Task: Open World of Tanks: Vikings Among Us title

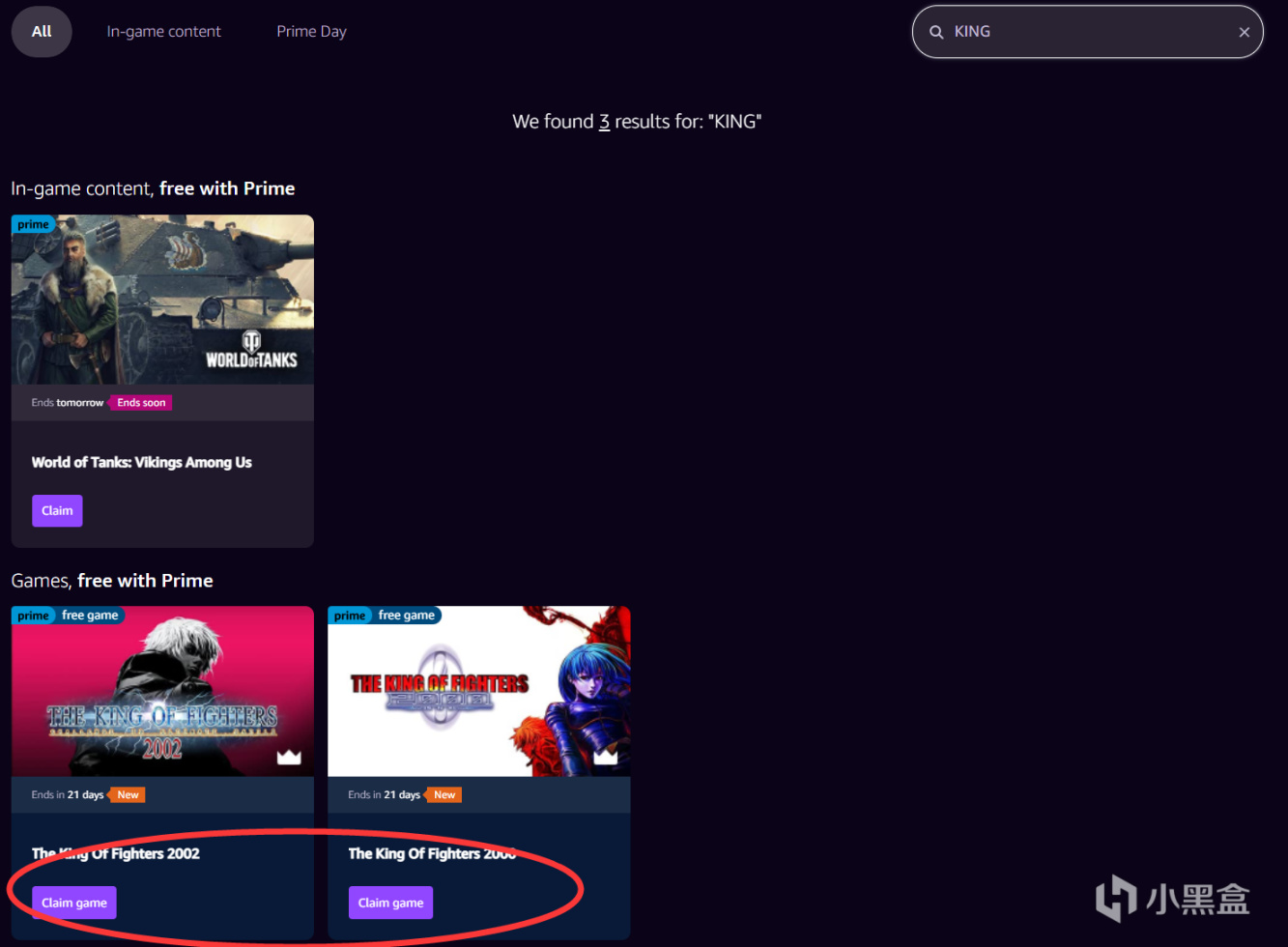Action: click(x=142, y=462)
